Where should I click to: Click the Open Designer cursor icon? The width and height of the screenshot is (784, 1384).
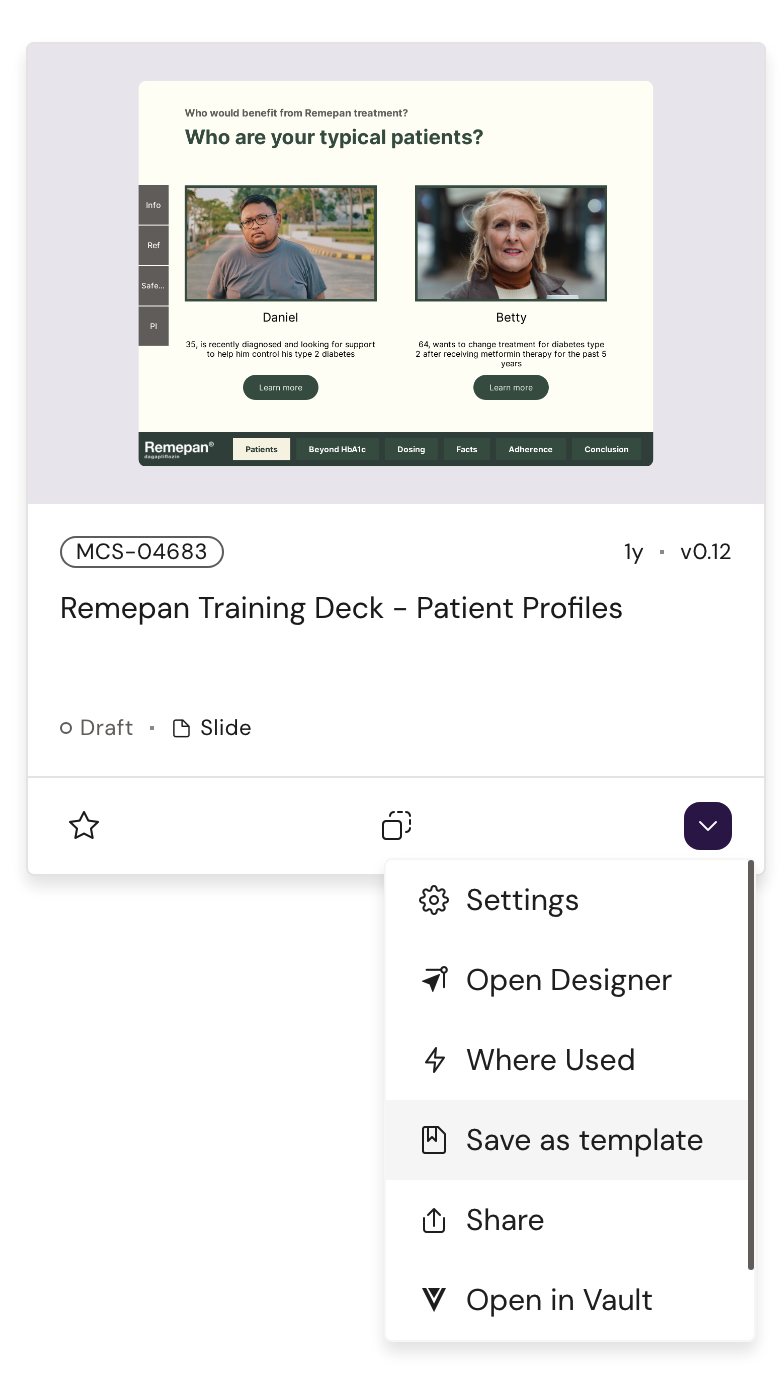click(x=434, y=980)
